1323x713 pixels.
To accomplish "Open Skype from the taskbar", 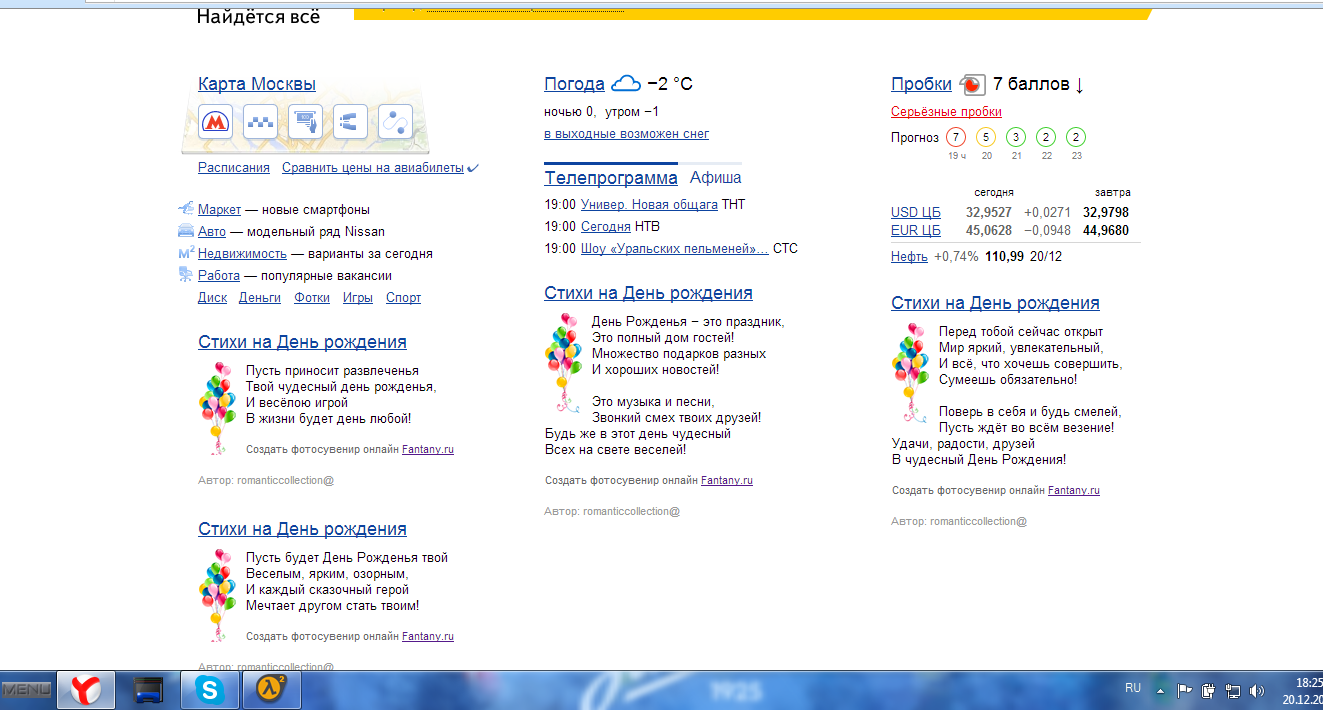I will (209, 690).
